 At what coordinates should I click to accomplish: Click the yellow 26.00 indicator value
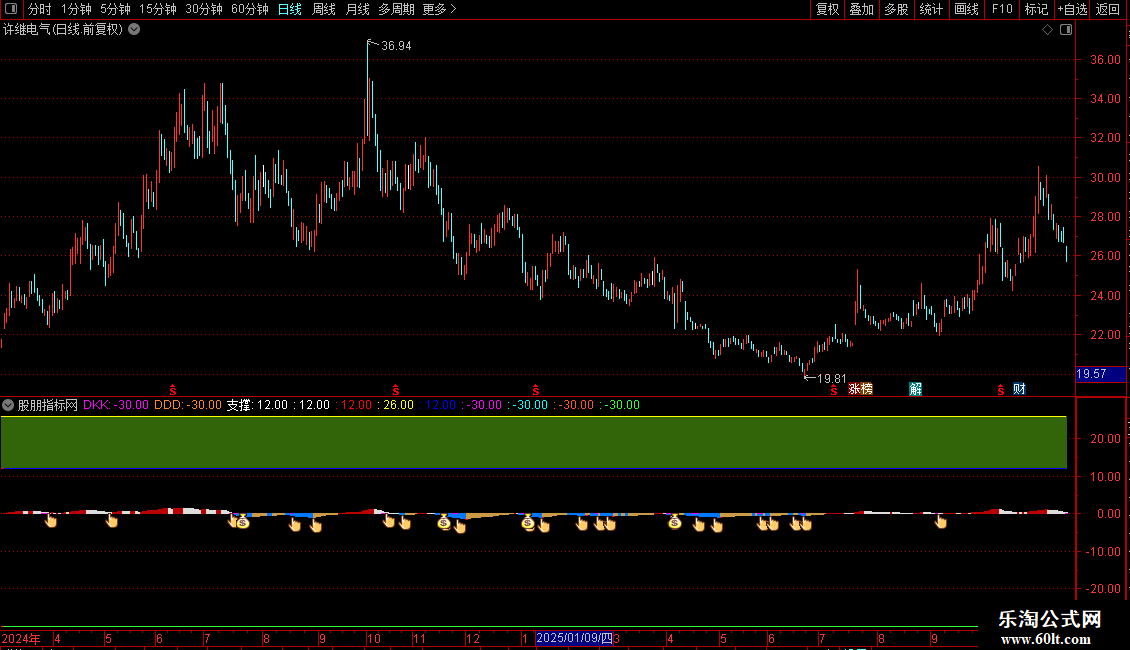pos(399,405)
